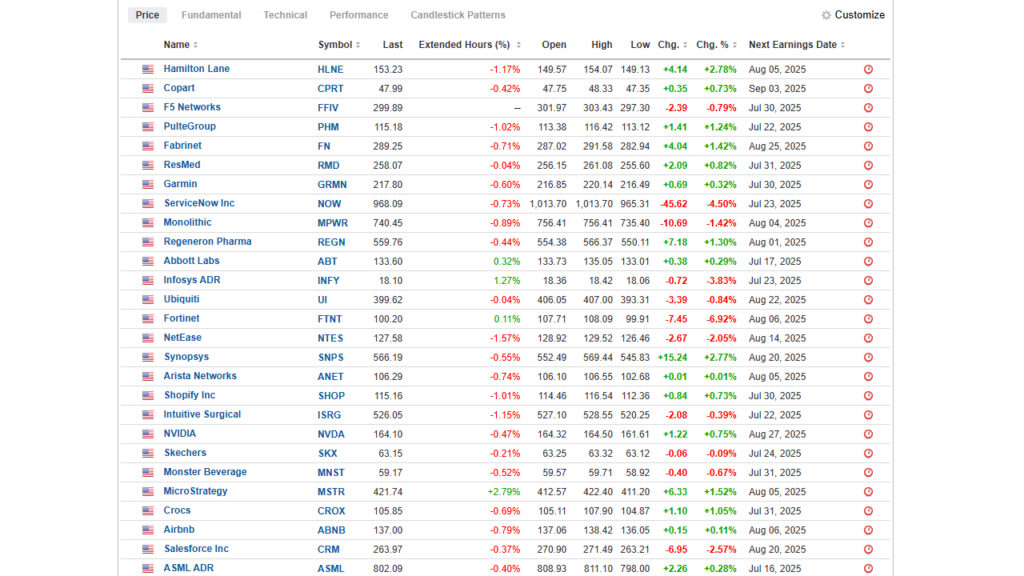
Task: Open the Technical tab
Action: pos(285,15)
